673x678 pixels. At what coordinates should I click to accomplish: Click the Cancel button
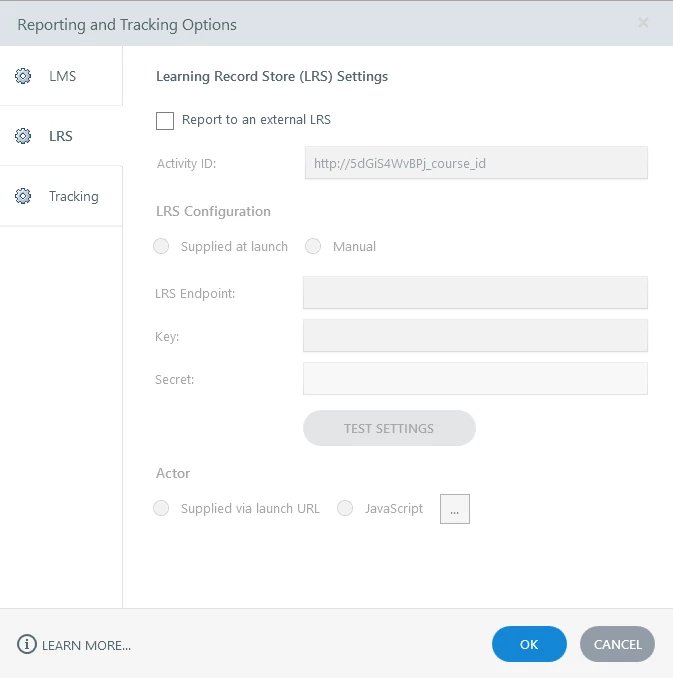click(x=617, y=645)
